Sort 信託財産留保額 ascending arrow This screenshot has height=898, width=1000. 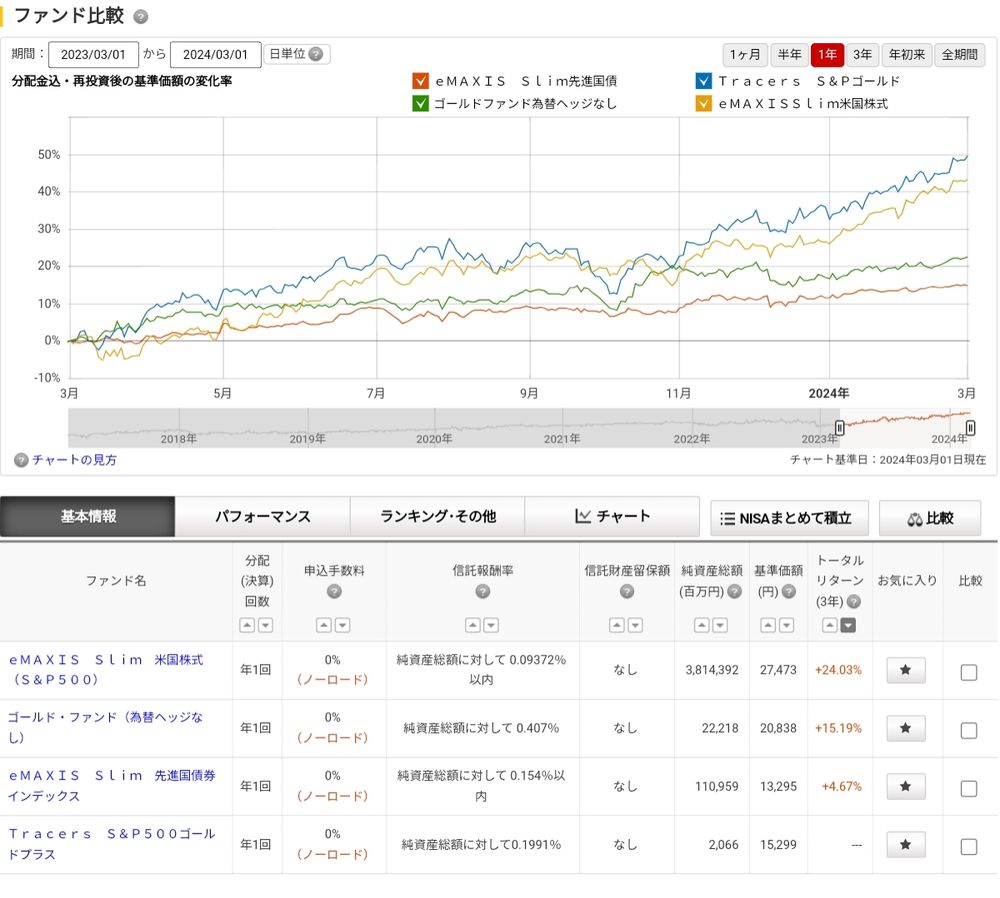coord(617,625)
